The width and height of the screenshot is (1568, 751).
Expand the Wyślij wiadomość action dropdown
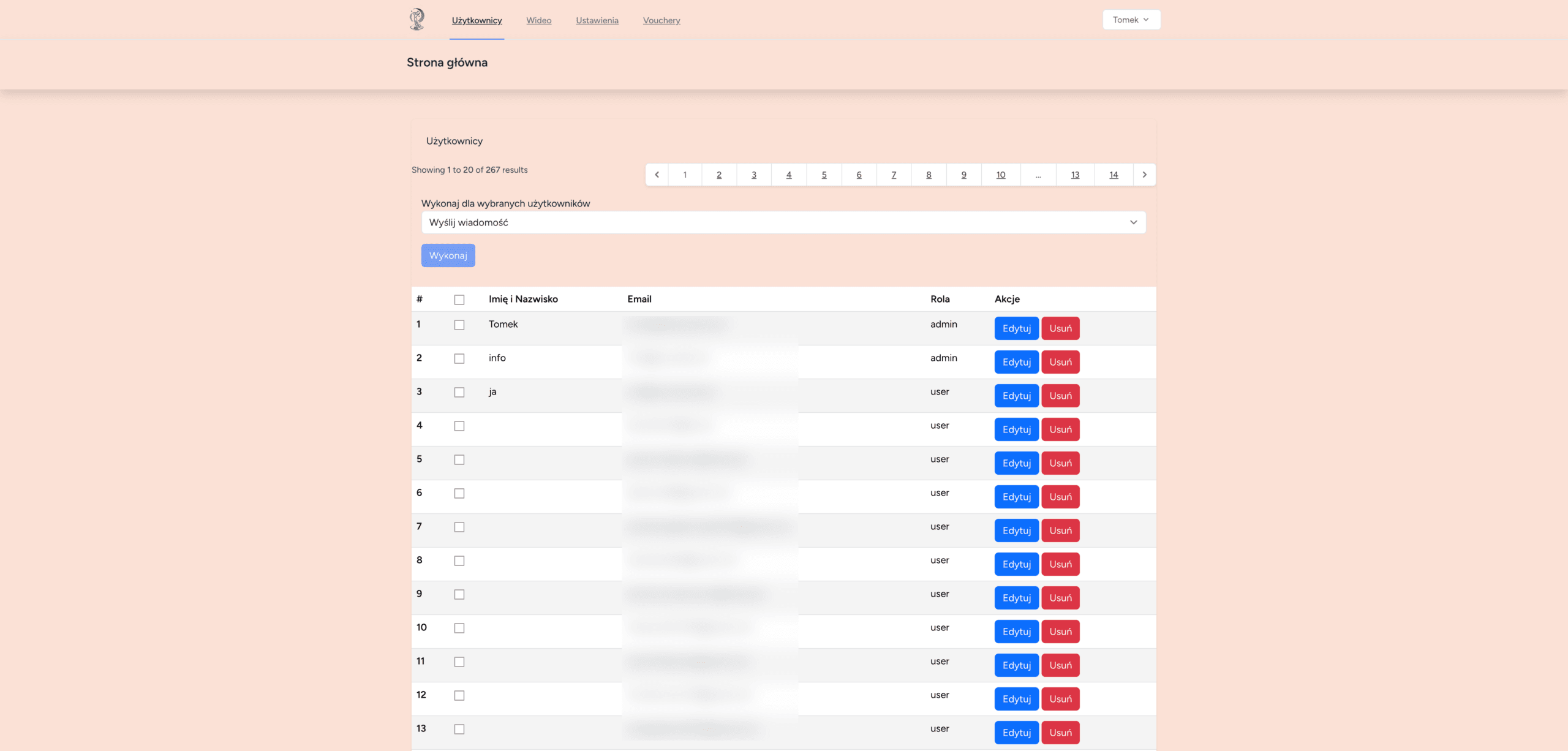(x=783, y=222)
